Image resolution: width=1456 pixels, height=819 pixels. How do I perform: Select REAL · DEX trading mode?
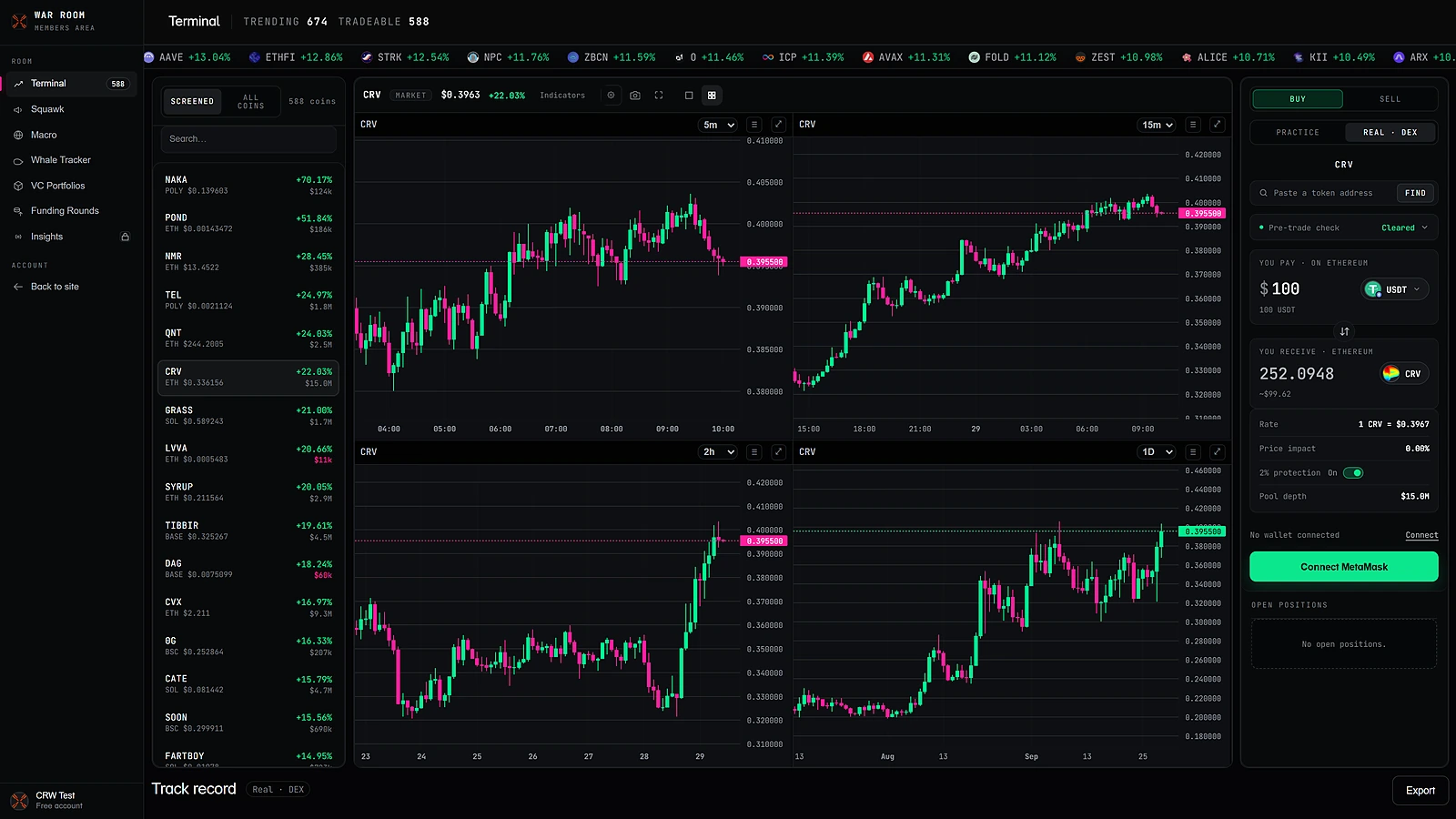click(x=1390, y=133)
